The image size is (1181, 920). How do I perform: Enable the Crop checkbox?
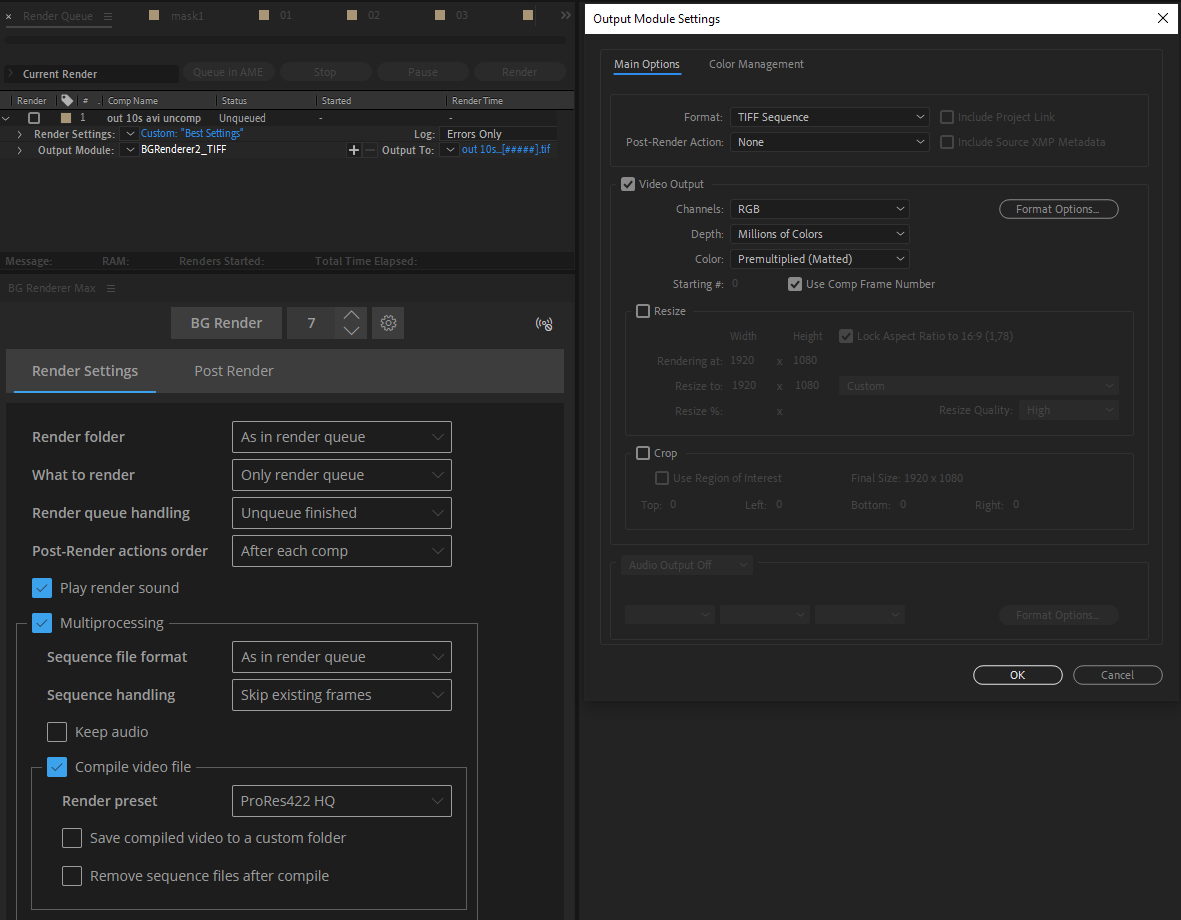[642, 453]
